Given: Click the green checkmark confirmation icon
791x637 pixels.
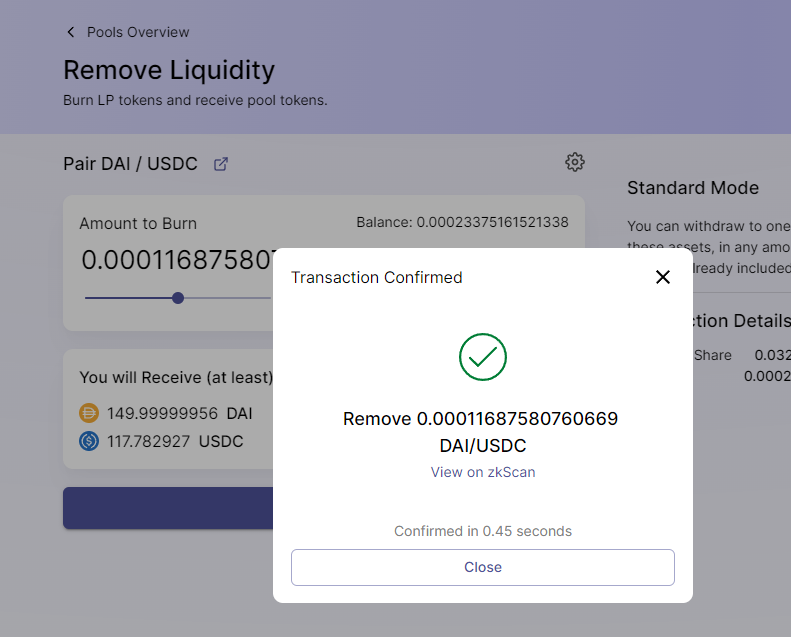Looking at the screenshot, I should (x=483, y=357).
